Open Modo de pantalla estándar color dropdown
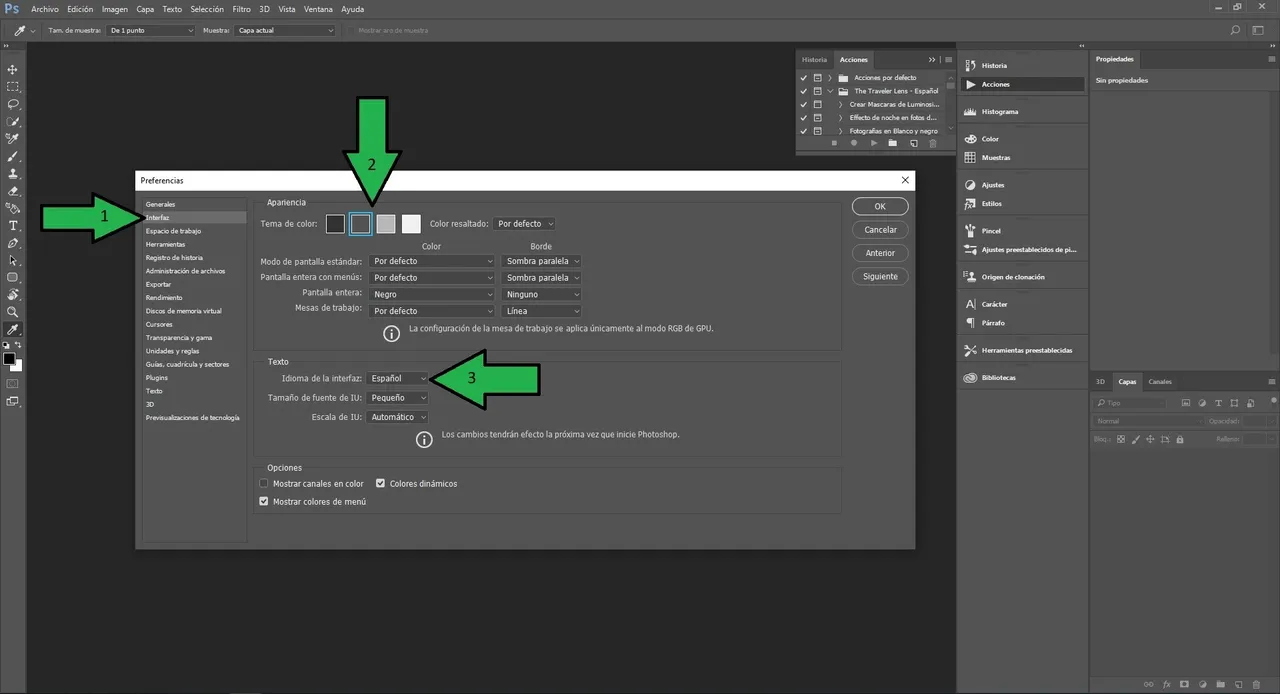The image size is (1280, 694). (432, 261)
